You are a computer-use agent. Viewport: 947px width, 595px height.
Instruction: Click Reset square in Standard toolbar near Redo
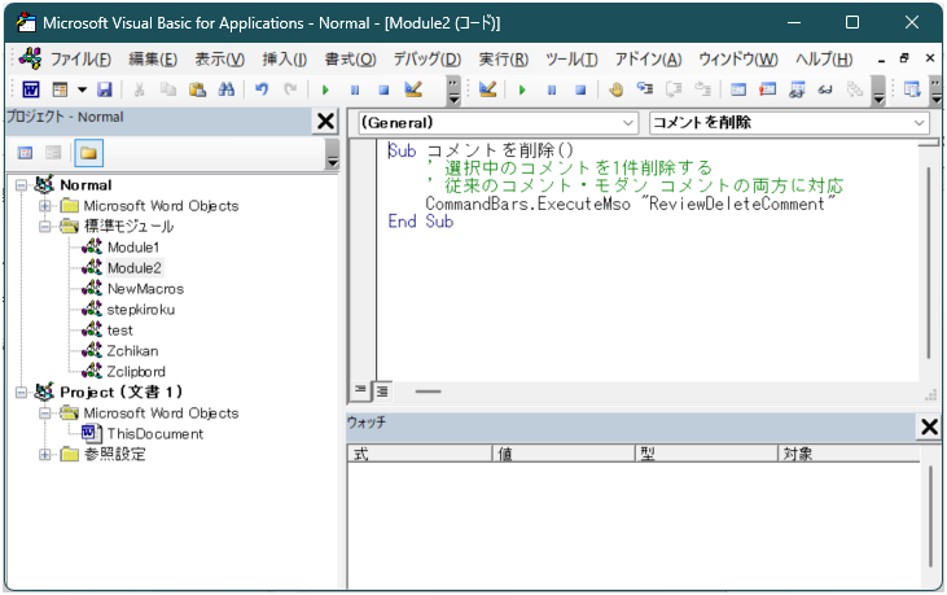pyautogui.click(x=384, y=90)
